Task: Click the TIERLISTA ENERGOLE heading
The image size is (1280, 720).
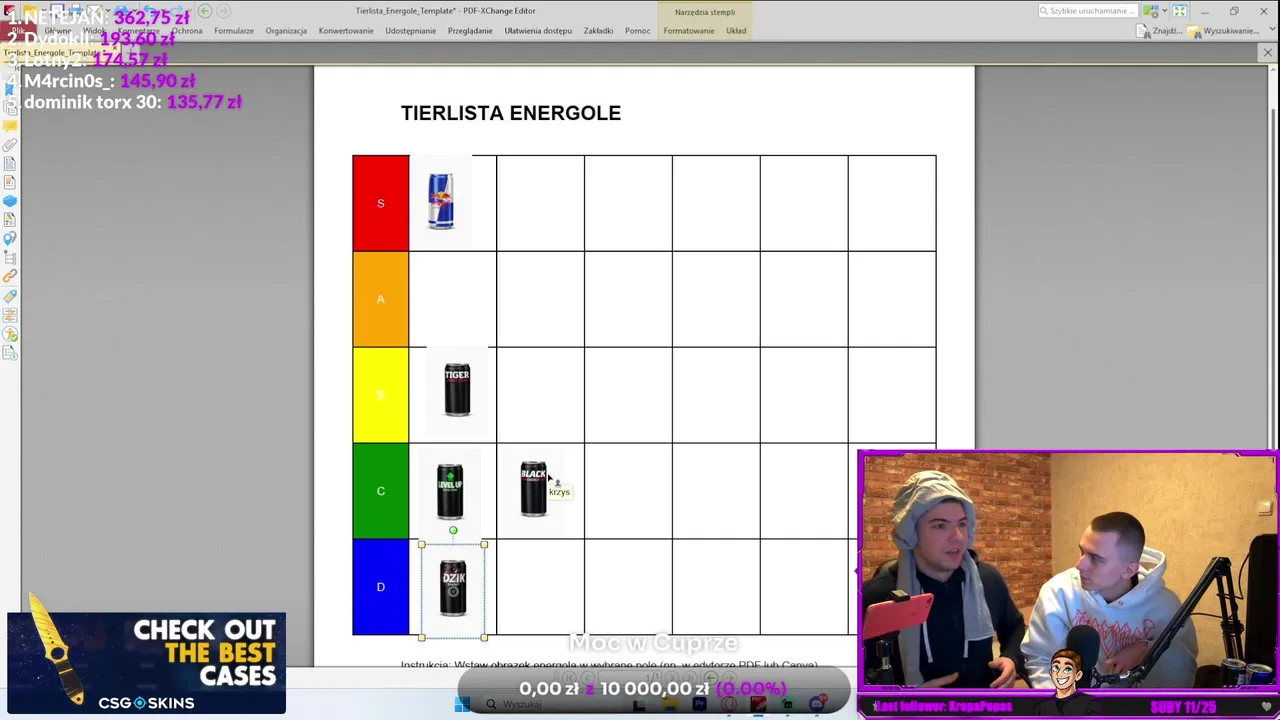Action: pos(511,113)
